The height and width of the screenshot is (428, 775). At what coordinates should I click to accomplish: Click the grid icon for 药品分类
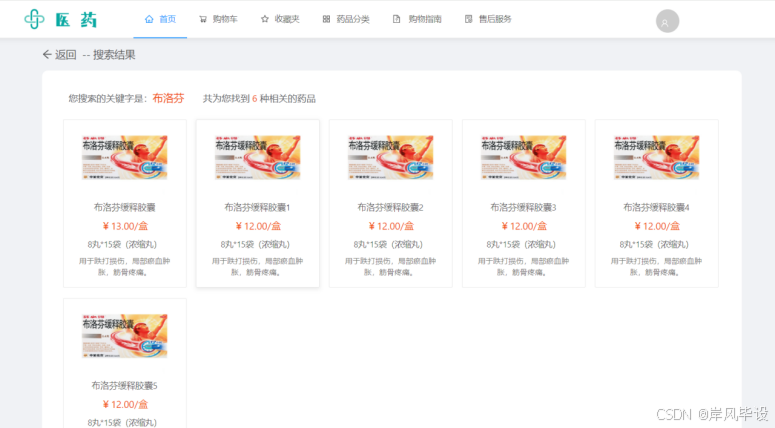coord(326,19)
